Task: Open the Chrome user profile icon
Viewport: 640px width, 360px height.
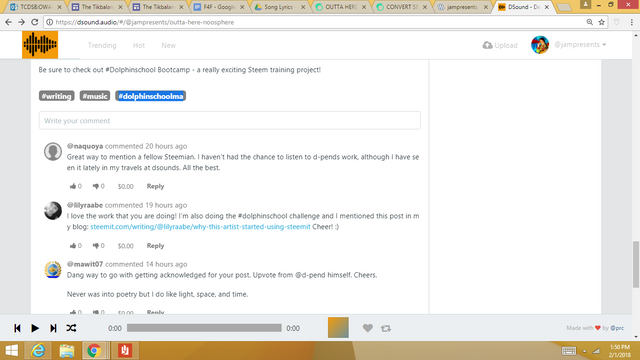Action: point(585,4)
